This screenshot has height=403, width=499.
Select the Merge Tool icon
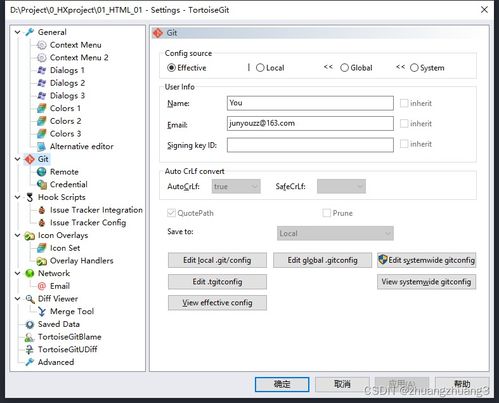pyautogui.click(x=42, y=312)
